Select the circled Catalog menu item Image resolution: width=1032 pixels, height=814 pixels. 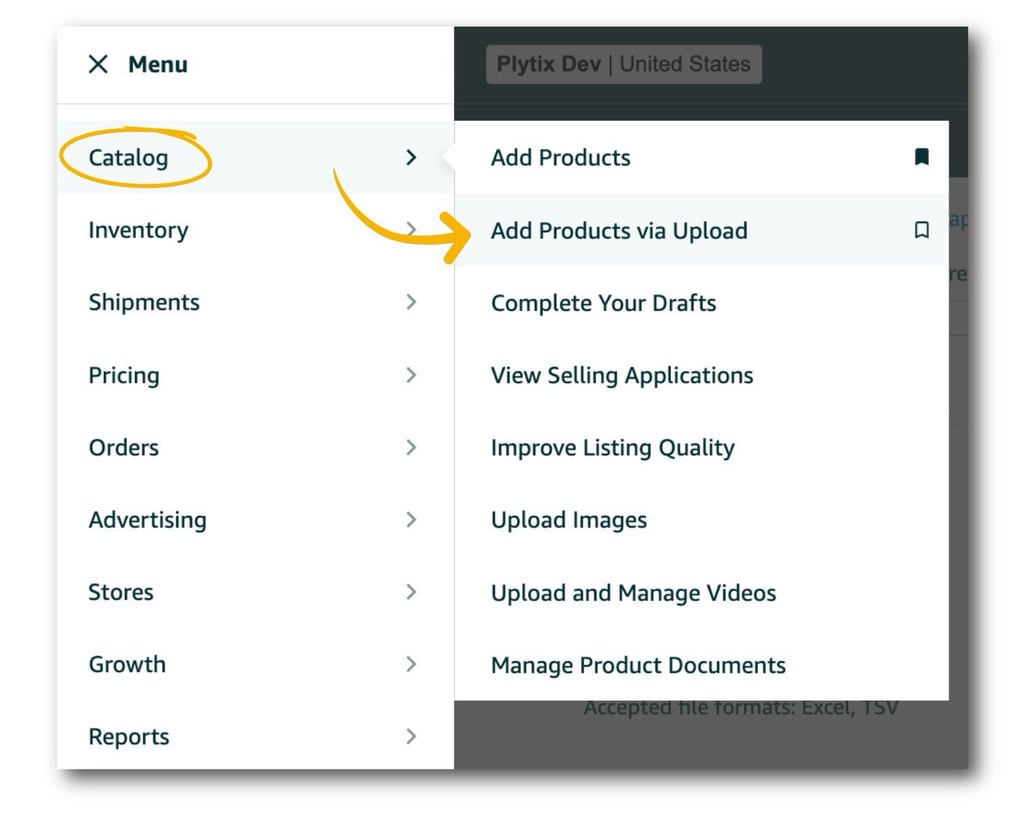click(133, 157)
